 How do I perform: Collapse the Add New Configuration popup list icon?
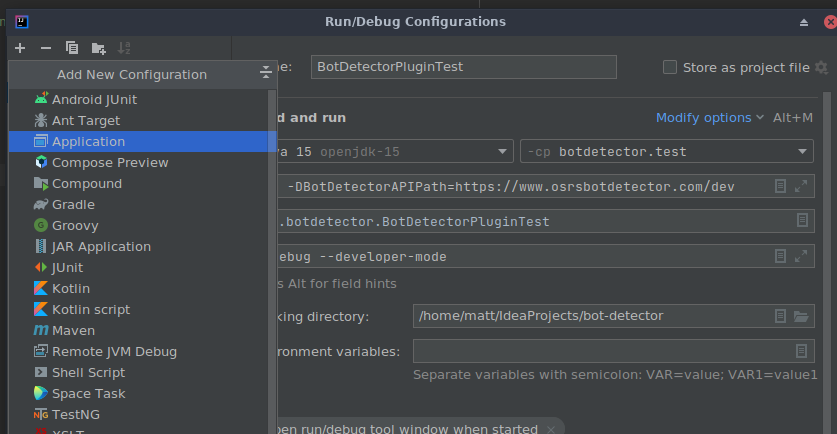click(x=265, y=72)
